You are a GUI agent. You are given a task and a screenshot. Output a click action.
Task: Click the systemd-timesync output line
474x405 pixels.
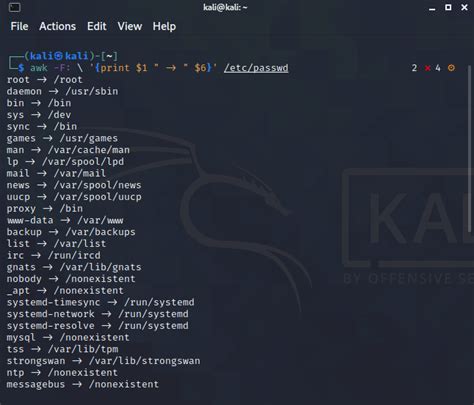point(100,302)
